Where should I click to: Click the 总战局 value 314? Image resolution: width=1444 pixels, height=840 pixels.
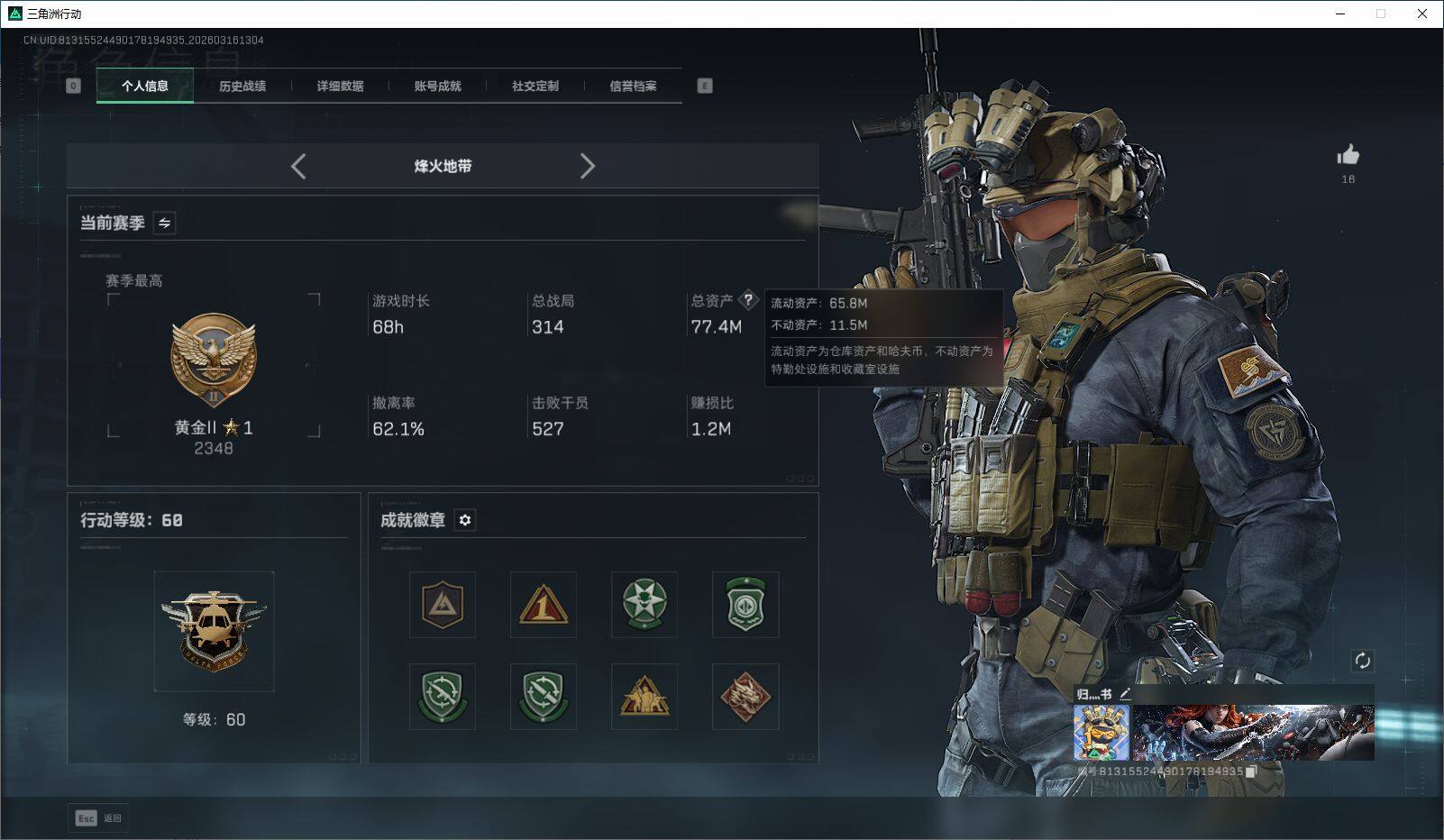tap(548, 327)
